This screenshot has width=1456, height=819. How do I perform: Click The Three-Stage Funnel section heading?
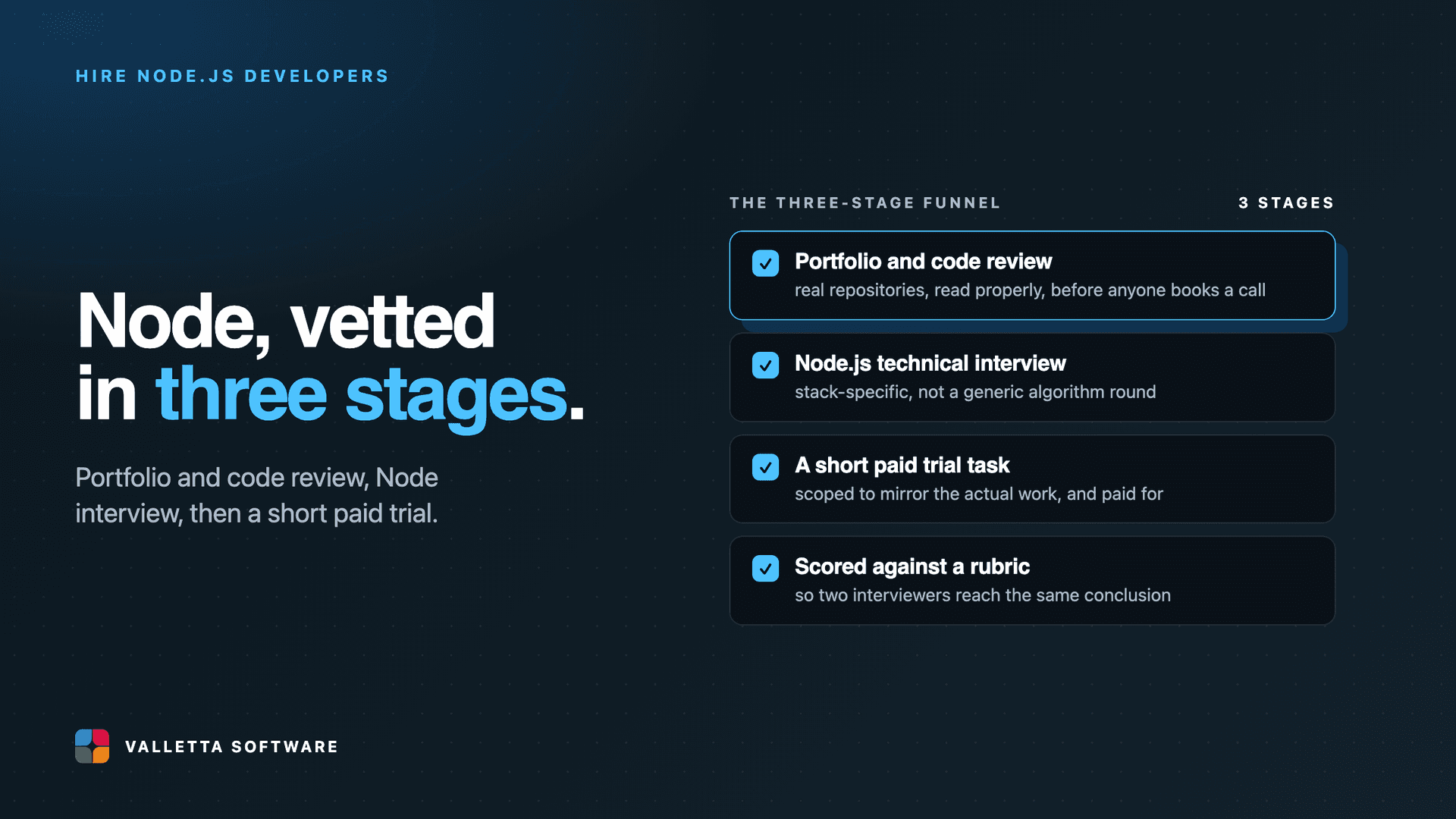(x=865, y=203)
